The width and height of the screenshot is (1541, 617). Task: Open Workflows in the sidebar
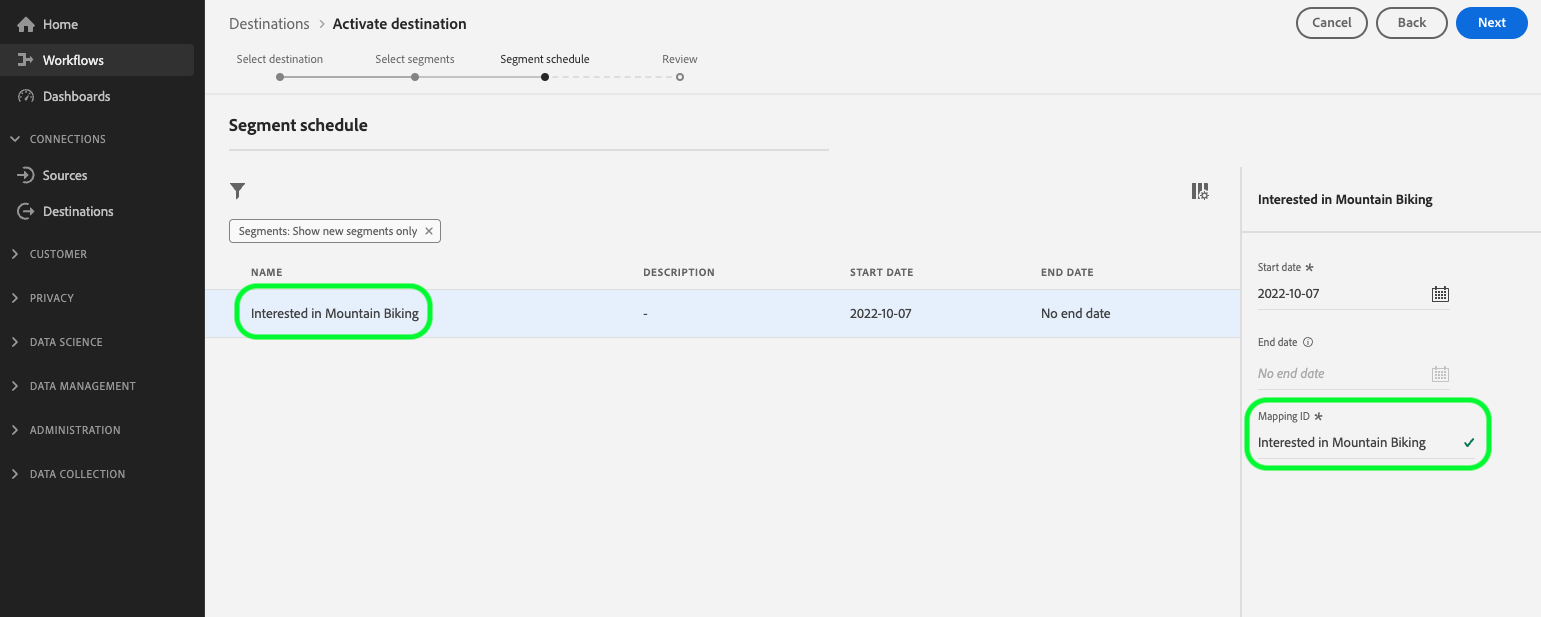tap(98, 60)
